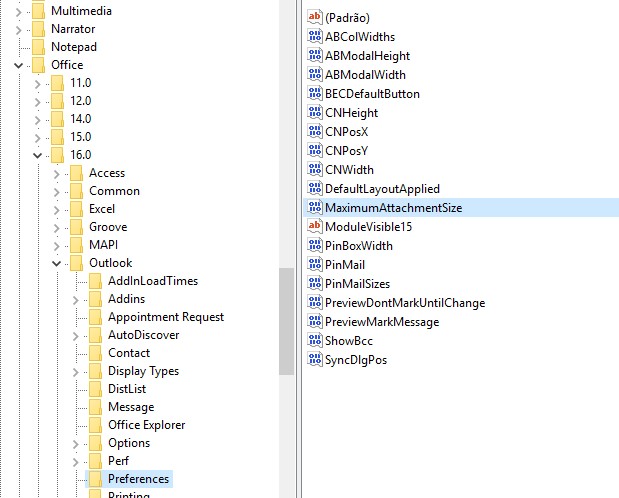619x498 pixels.
Task: Click the BECDefaultButton value icon
Action: 315,93
